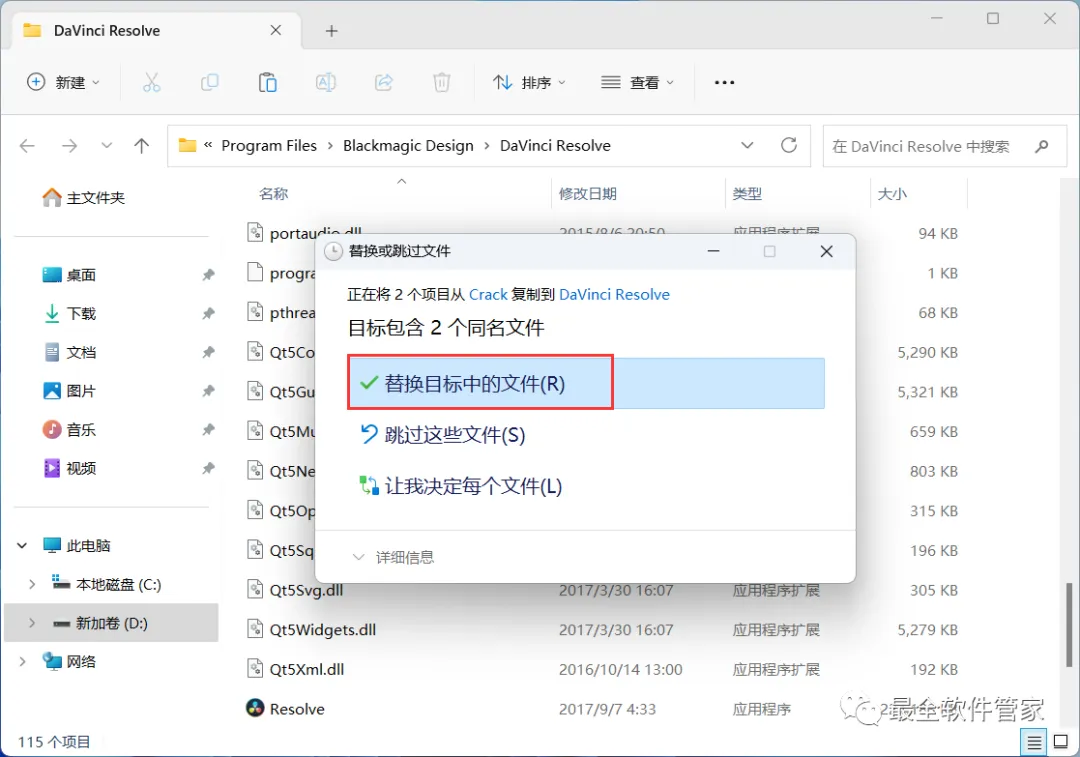Viewport: 1080px width, 757px height.
Task: Select 新加卷 (D:) drive
Action: [x=112, y=623]
